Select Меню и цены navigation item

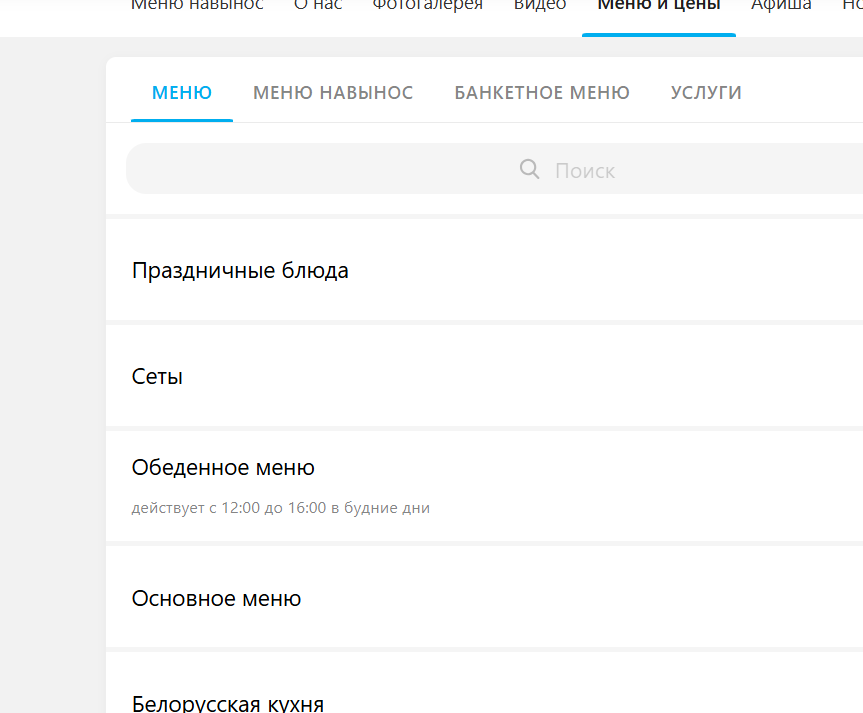click(659, 6)
